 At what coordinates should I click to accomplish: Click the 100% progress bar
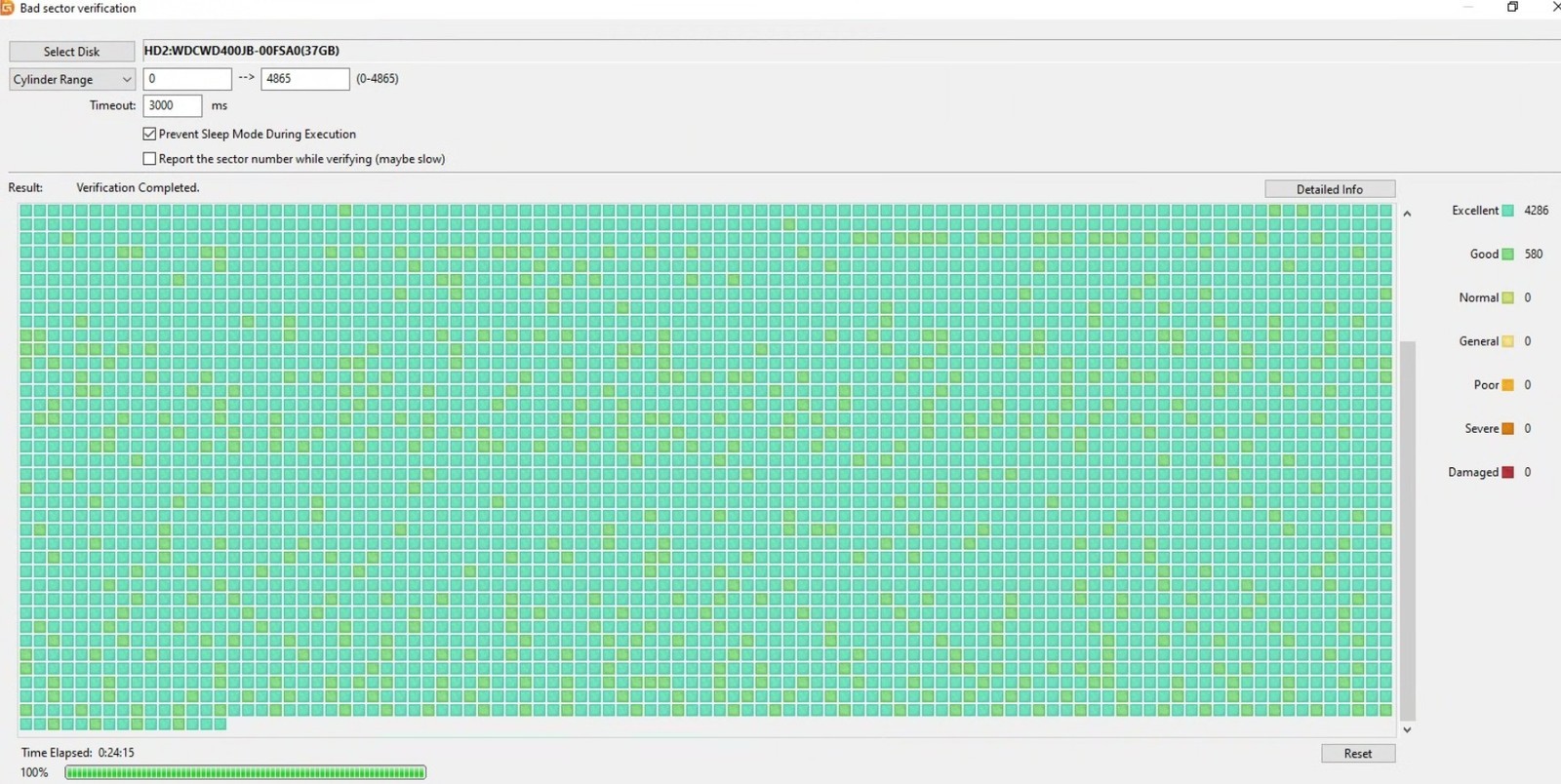[246, 772]
